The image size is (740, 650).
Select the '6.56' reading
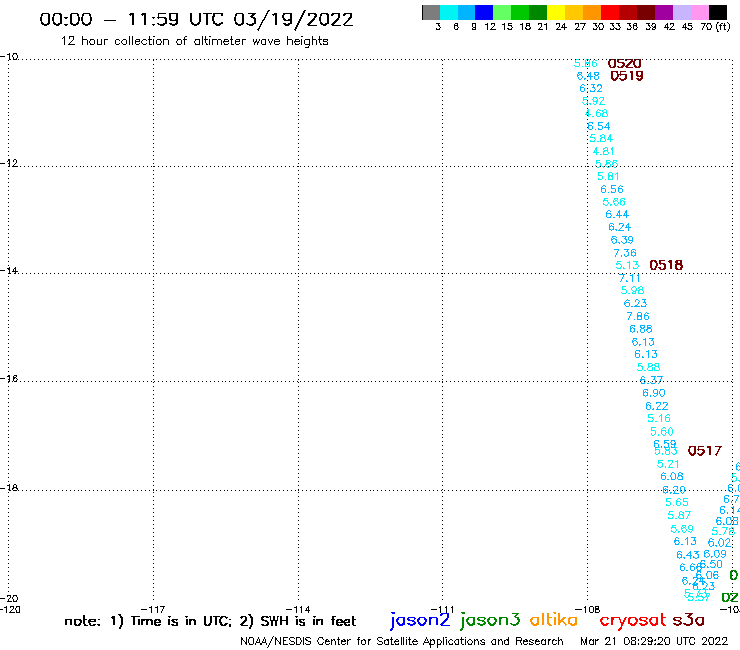click(612, 189)
